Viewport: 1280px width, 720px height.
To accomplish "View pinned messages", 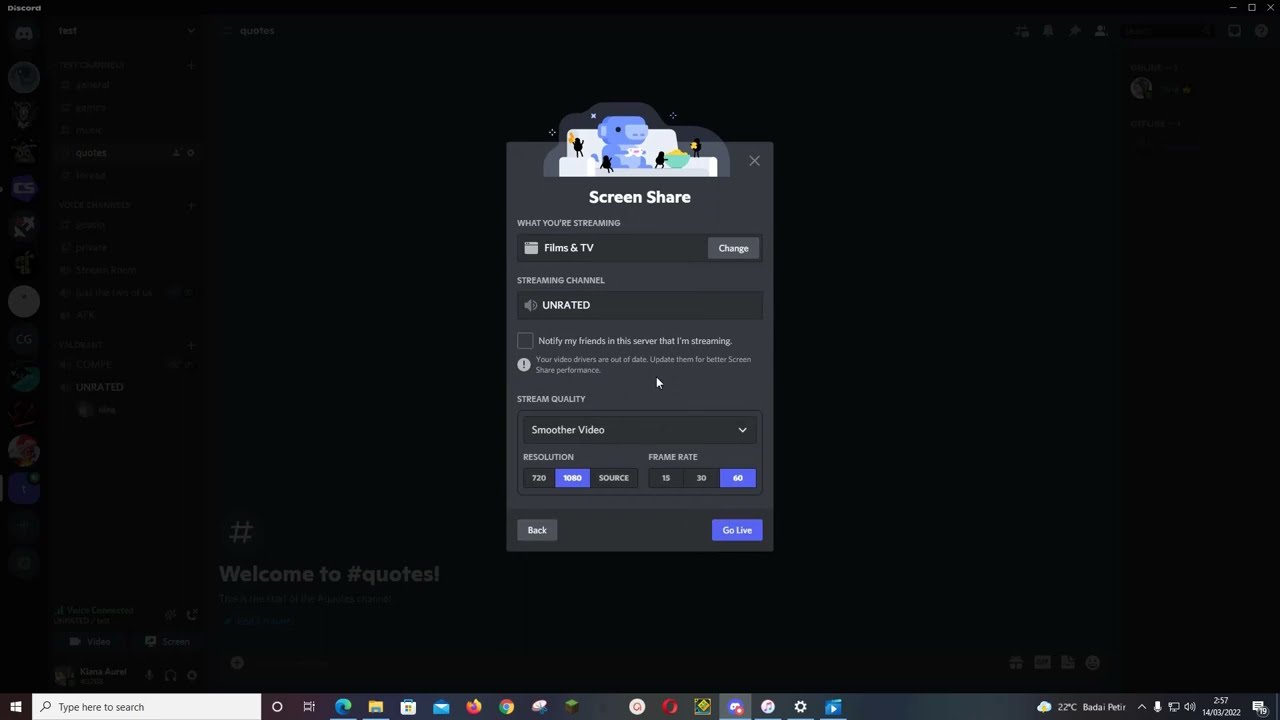I will tap(1074, 31).
